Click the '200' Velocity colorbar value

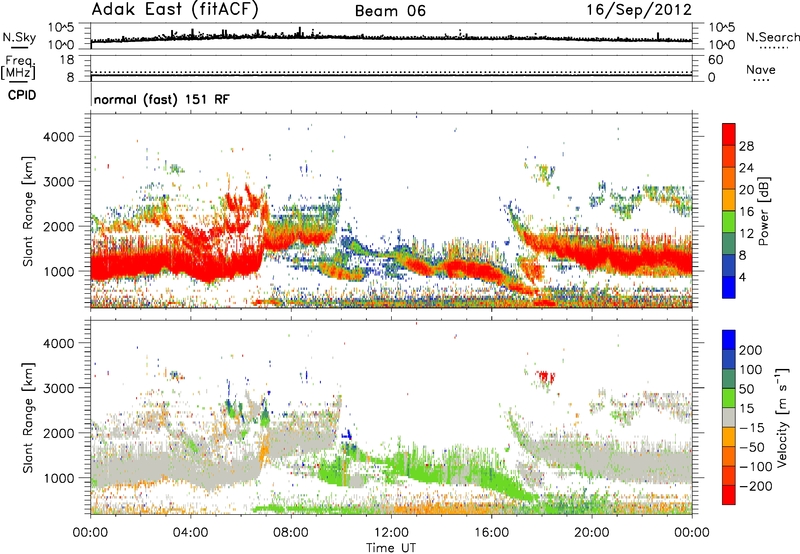751,350
